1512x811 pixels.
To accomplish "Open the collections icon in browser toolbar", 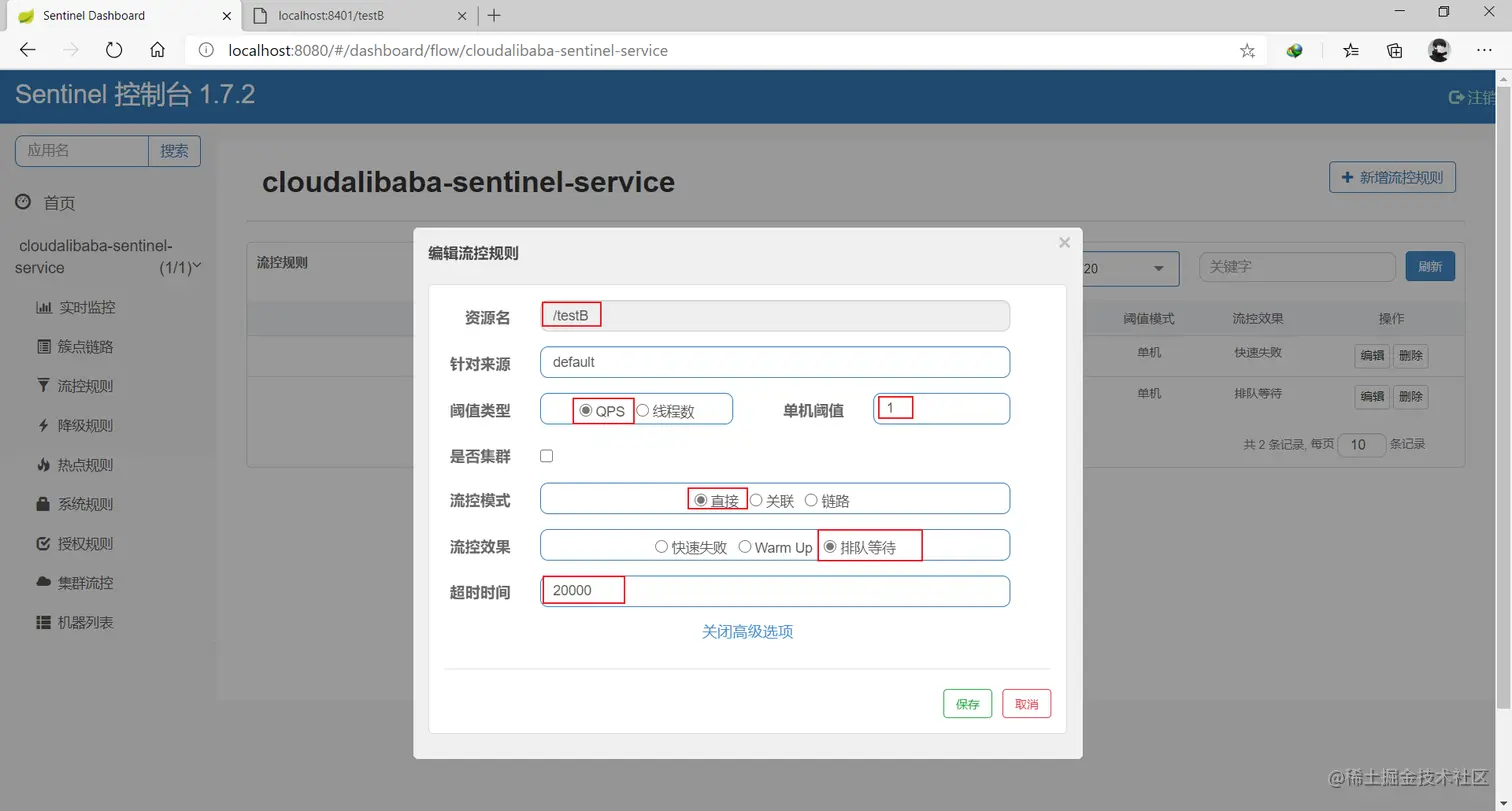I will point(1395,50).
